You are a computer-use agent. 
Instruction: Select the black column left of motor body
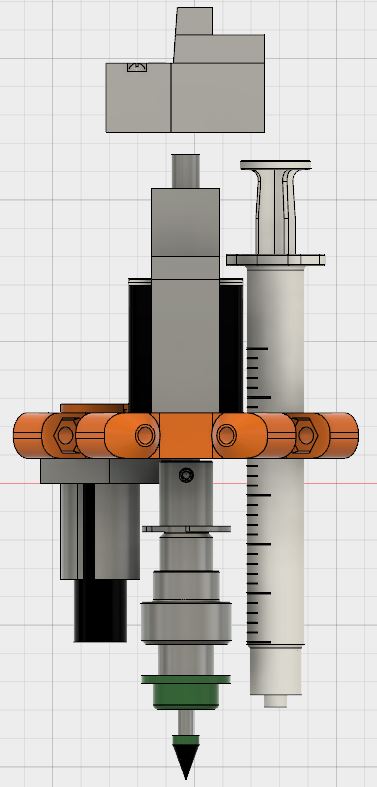point(141,346)
